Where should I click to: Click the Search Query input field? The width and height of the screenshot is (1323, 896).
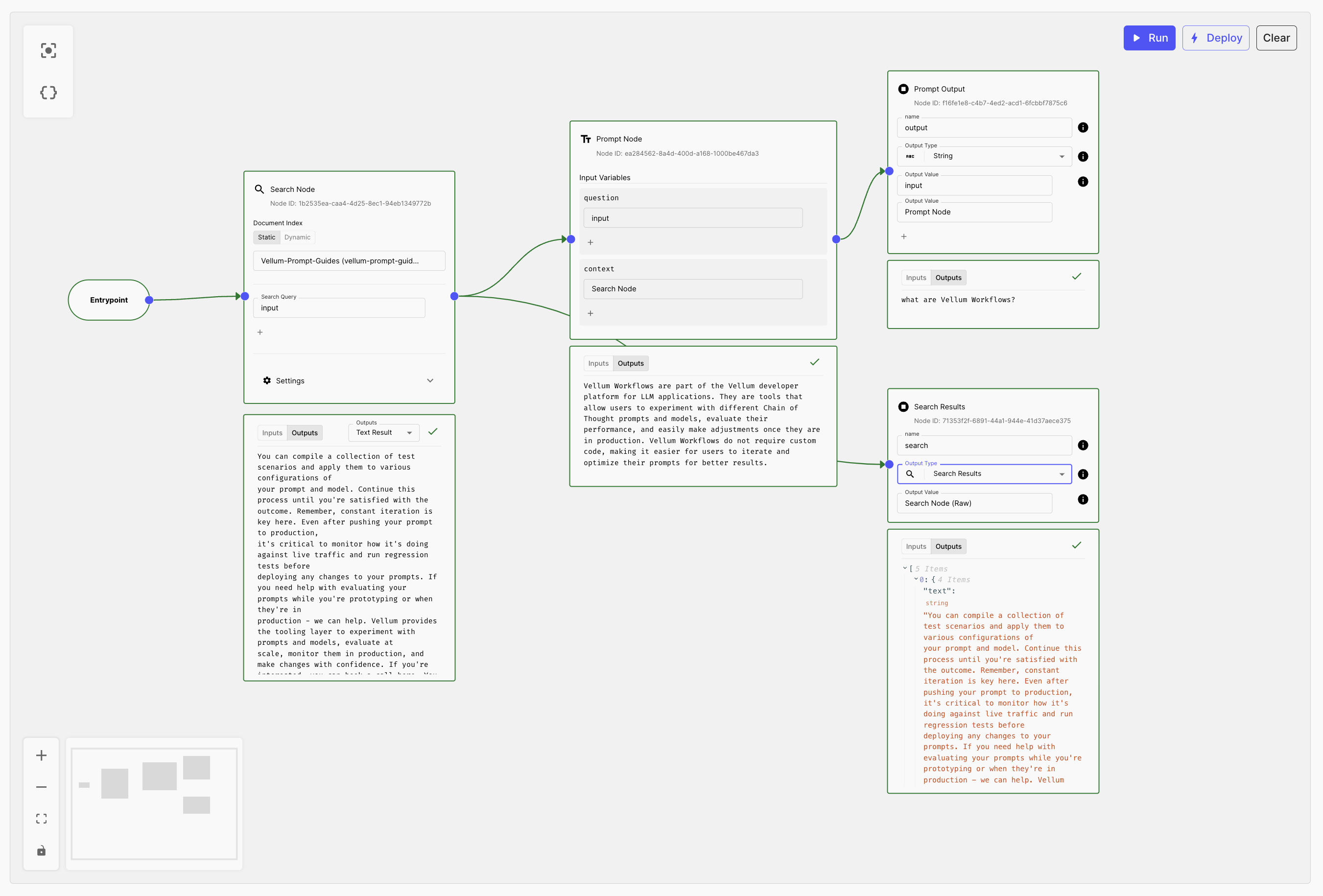pyautogui.click(x=339, y=308)
